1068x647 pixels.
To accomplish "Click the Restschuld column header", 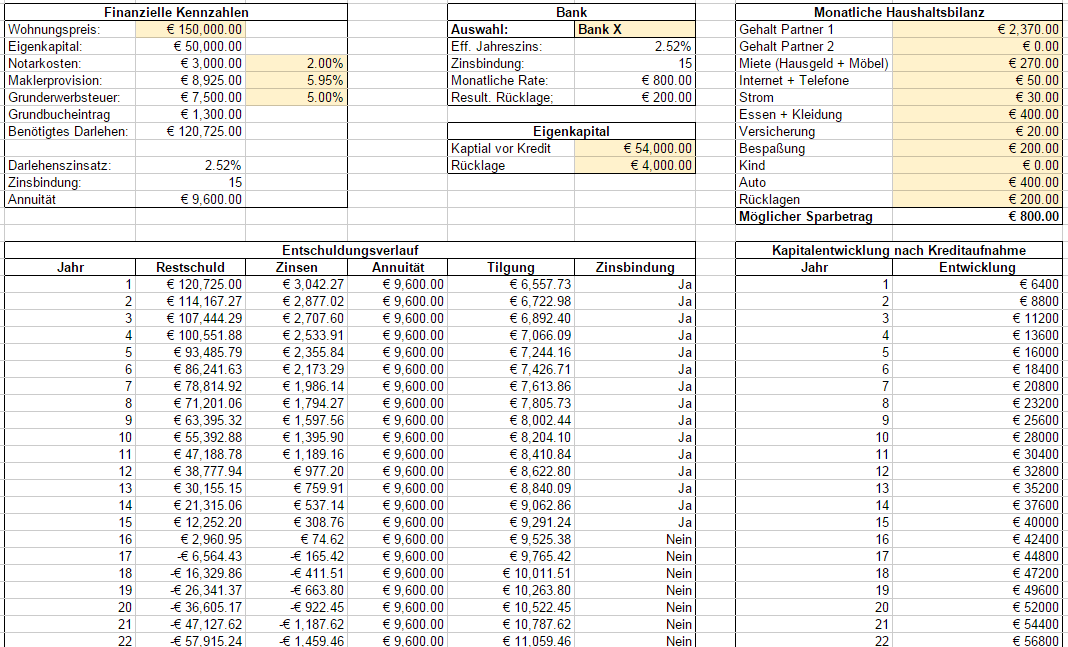I will pos(190,267).
